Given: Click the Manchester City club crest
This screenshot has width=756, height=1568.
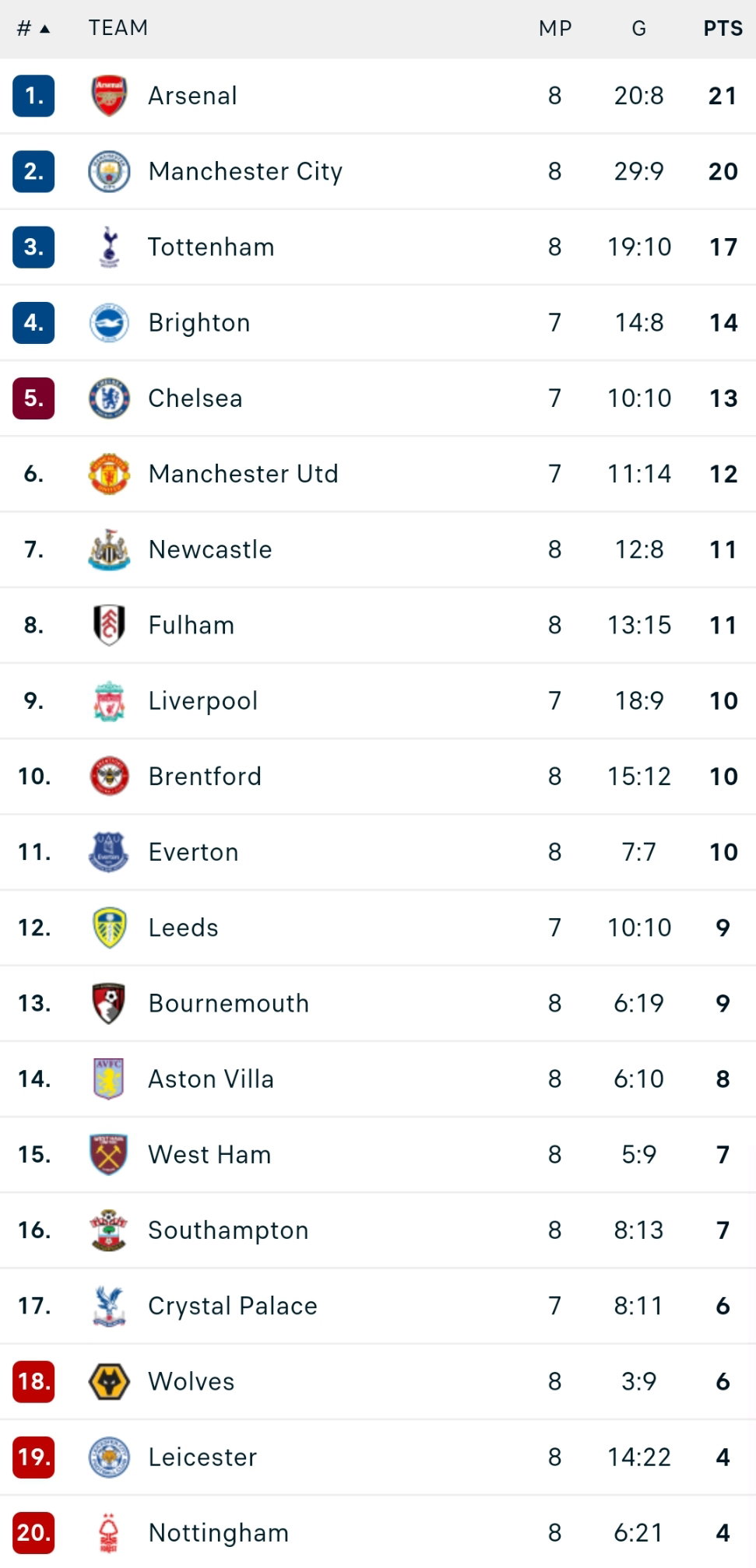Looking at the screenshot, I should (109, 171).
